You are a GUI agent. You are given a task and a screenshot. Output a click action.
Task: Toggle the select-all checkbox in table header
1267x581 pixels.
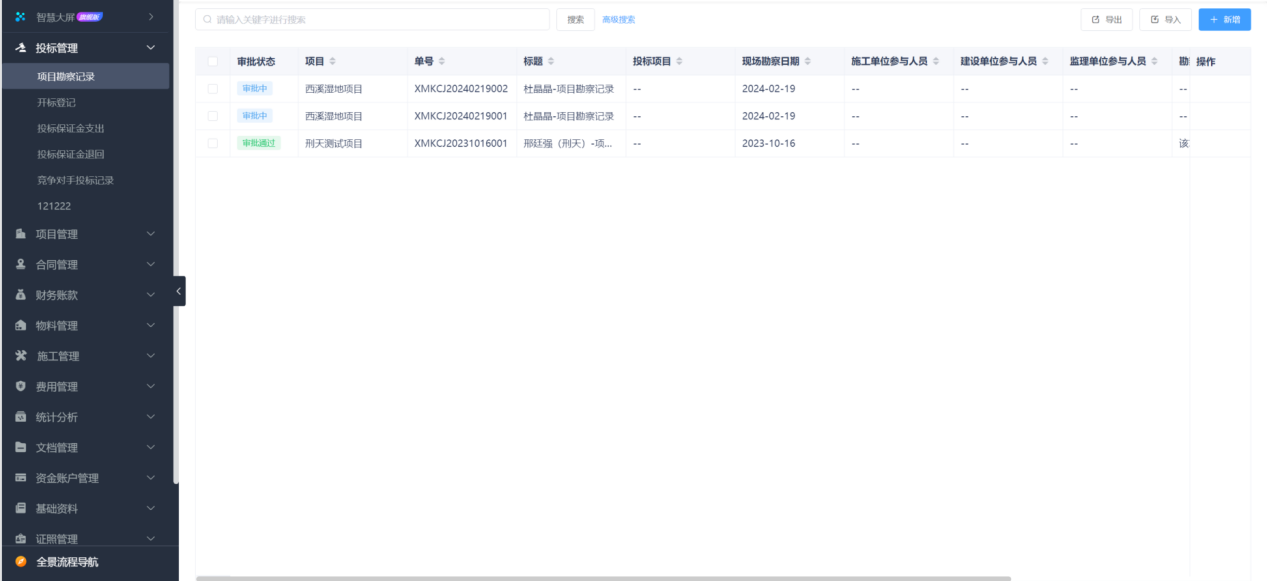212,62
